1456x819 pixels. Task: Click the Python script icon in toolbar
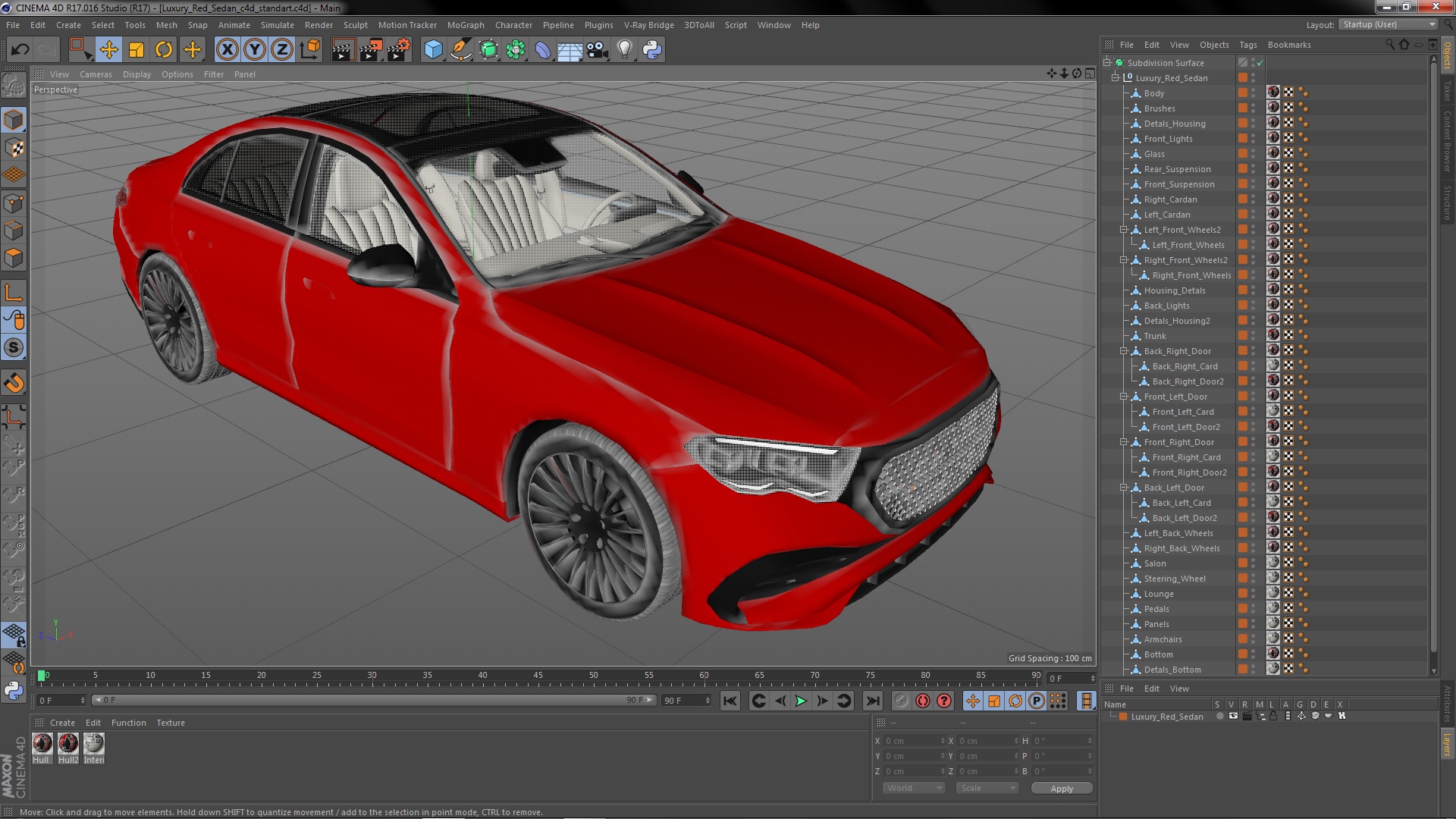coord(652,50)
